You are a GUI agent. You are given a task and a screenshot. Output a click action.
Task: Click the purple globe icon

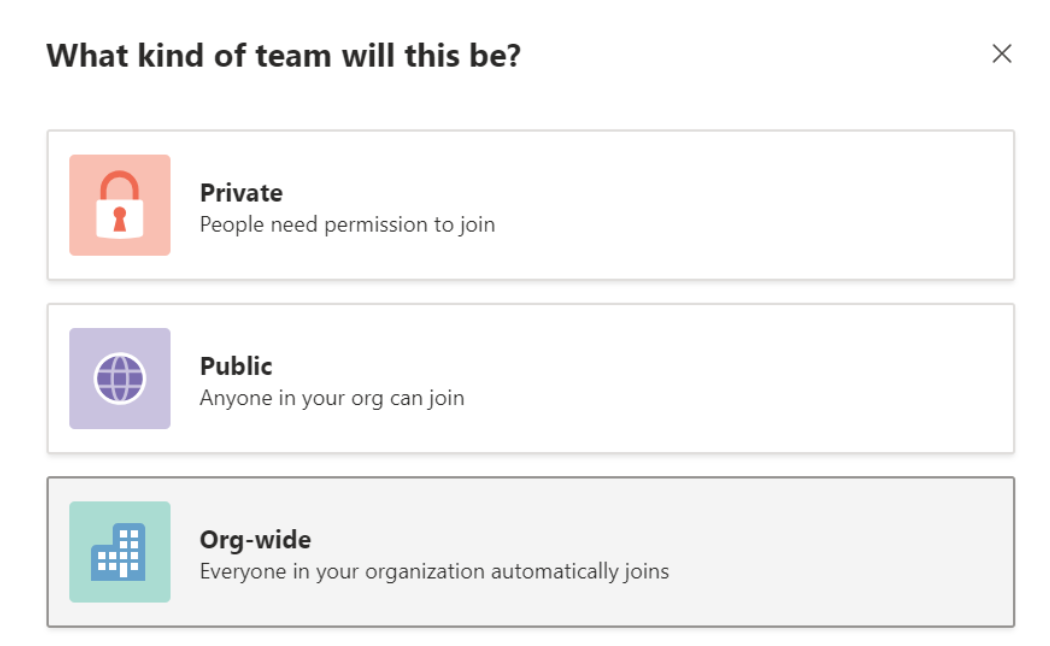[119, 379]
